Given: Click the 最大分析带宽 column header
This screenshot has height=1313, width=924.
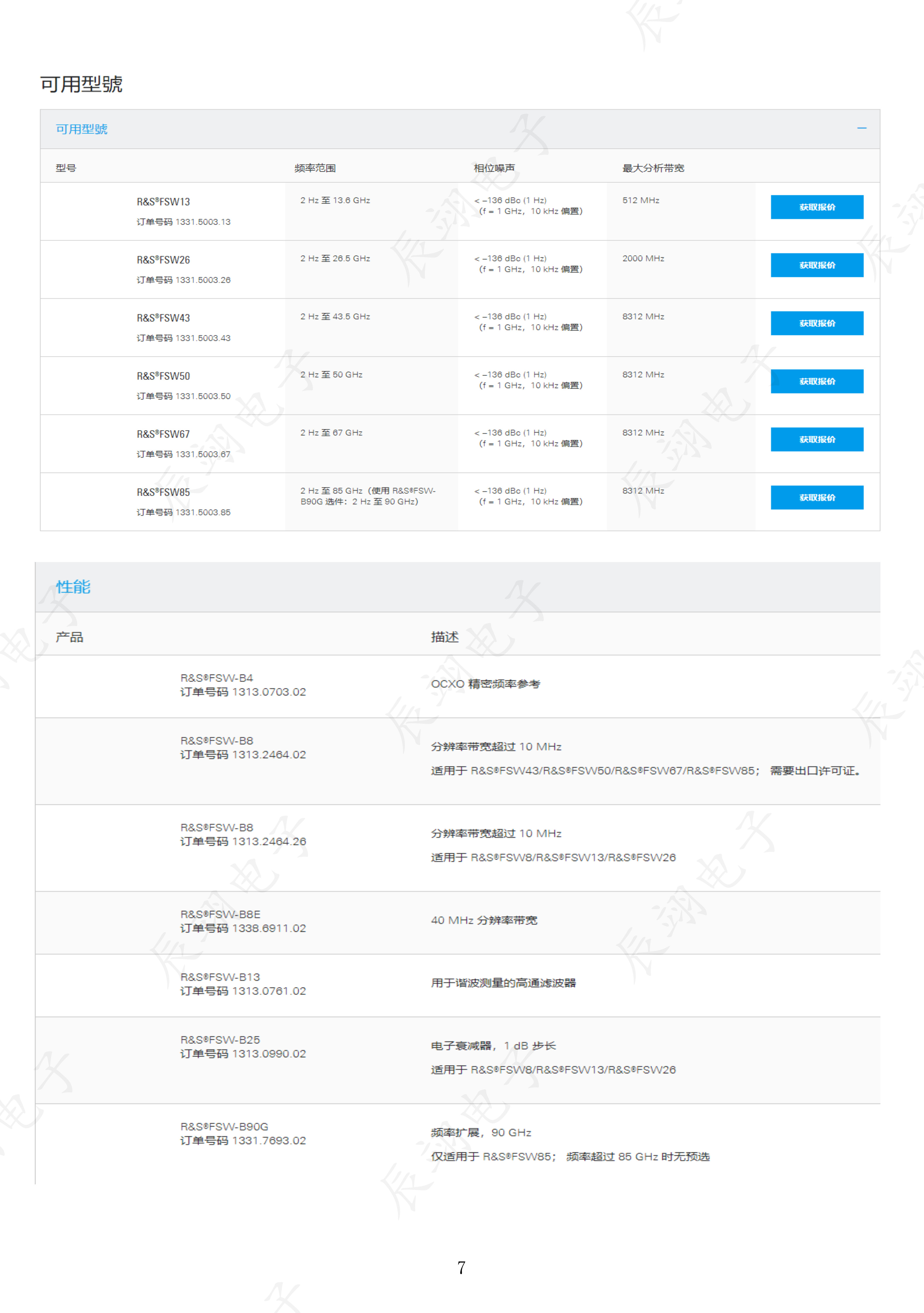Looking at the screenshot, I should click(653, 168).
